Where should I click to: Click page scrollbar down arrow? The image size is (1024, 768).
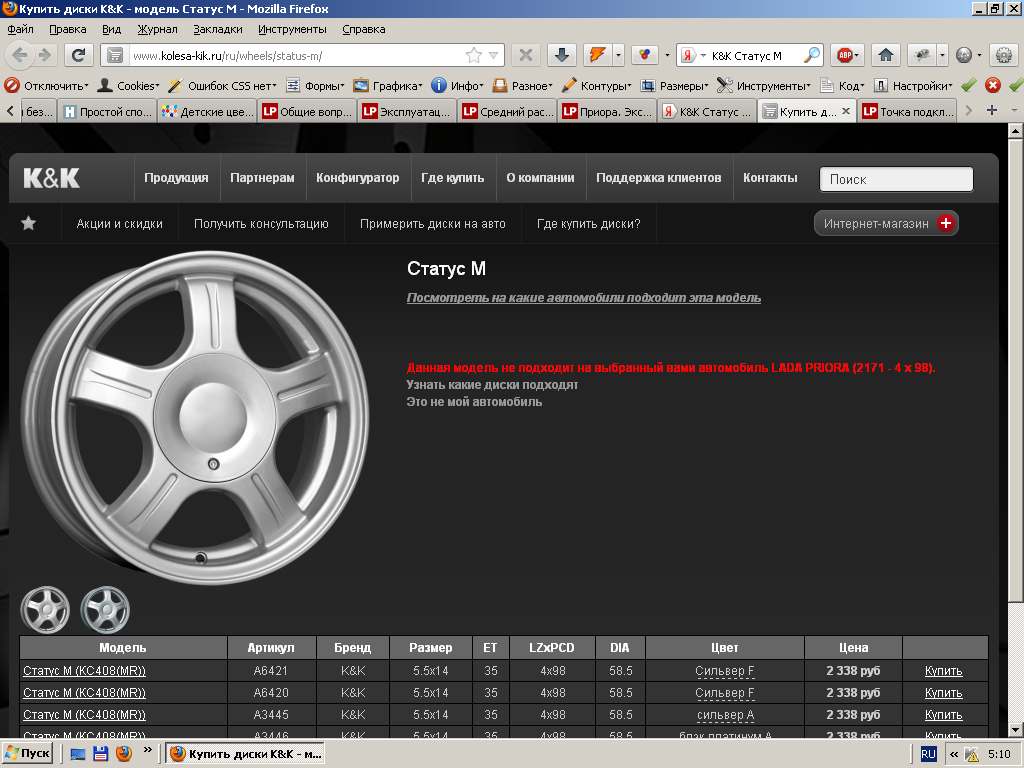(x=1014, y=729)
